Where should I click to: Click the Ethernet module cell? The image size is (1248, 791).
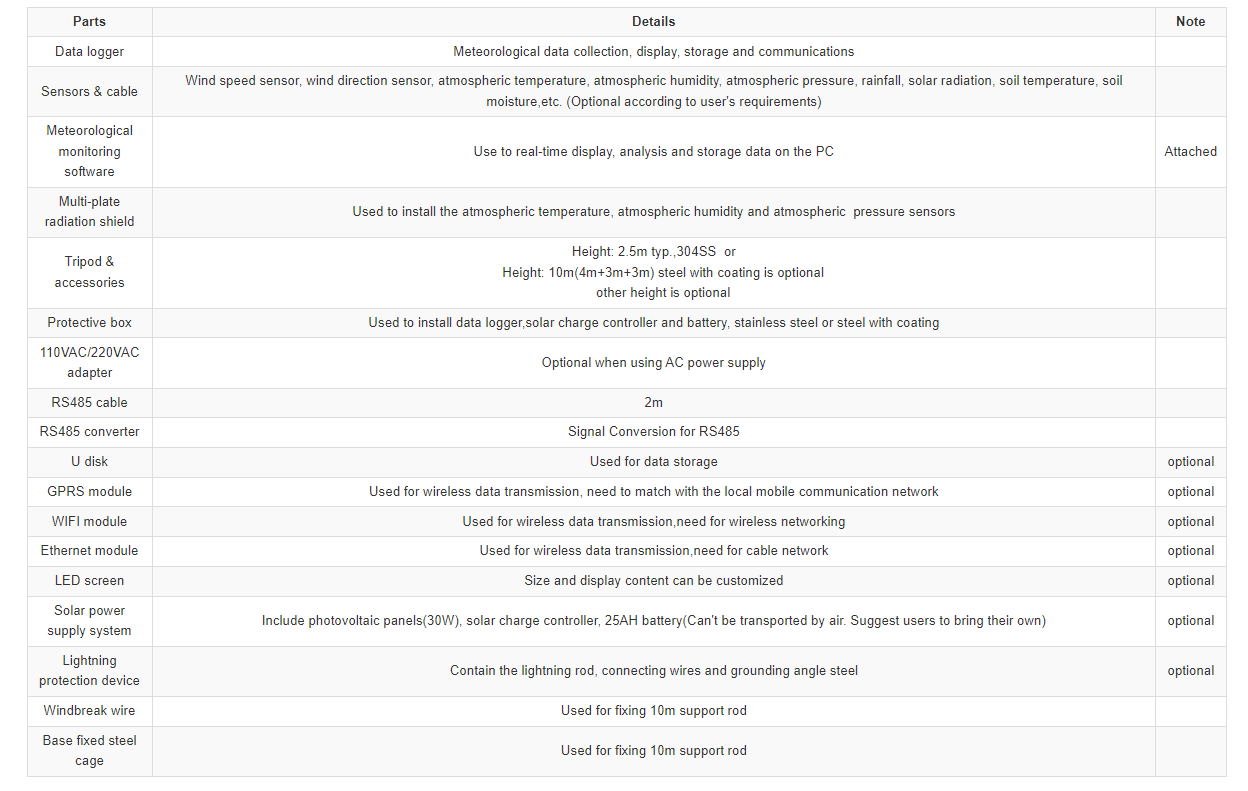click(89, 551)
